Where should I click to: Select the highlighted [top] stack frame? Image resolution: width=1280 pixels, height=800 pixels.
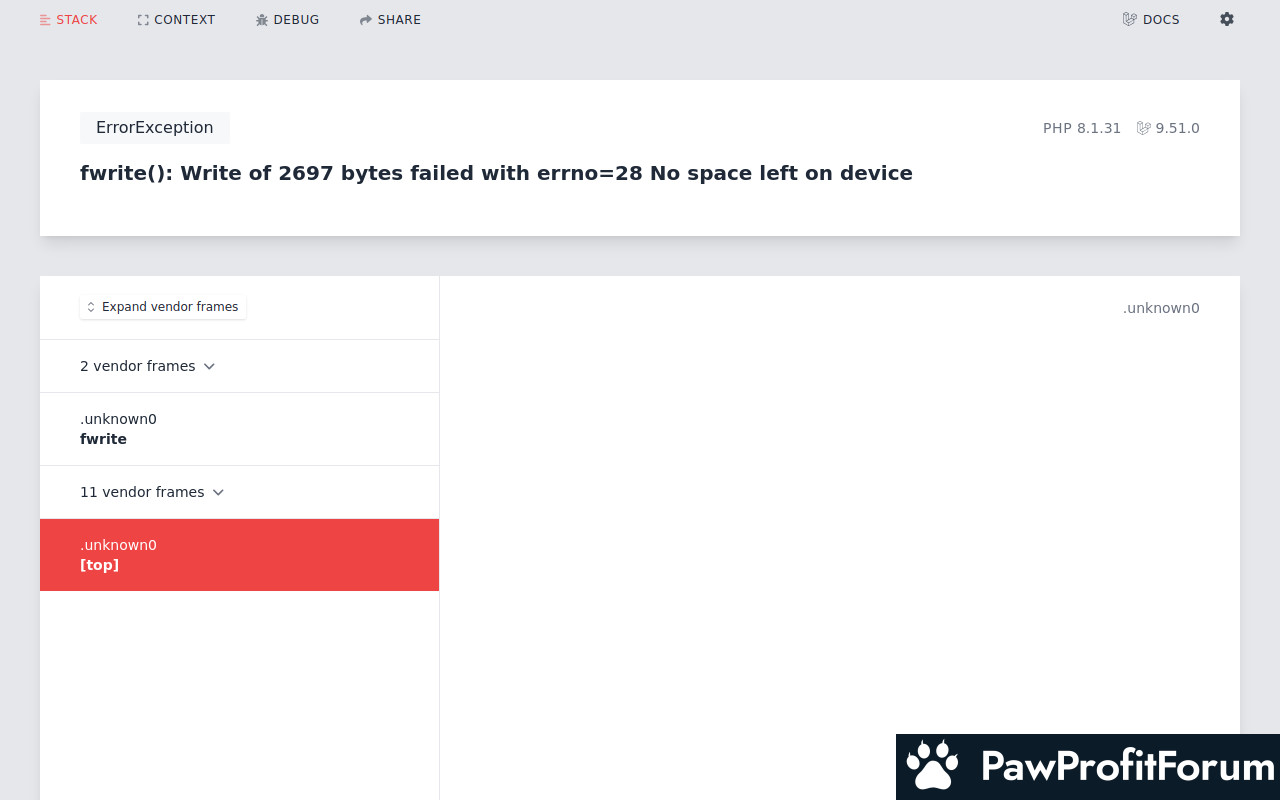point(239,555)
